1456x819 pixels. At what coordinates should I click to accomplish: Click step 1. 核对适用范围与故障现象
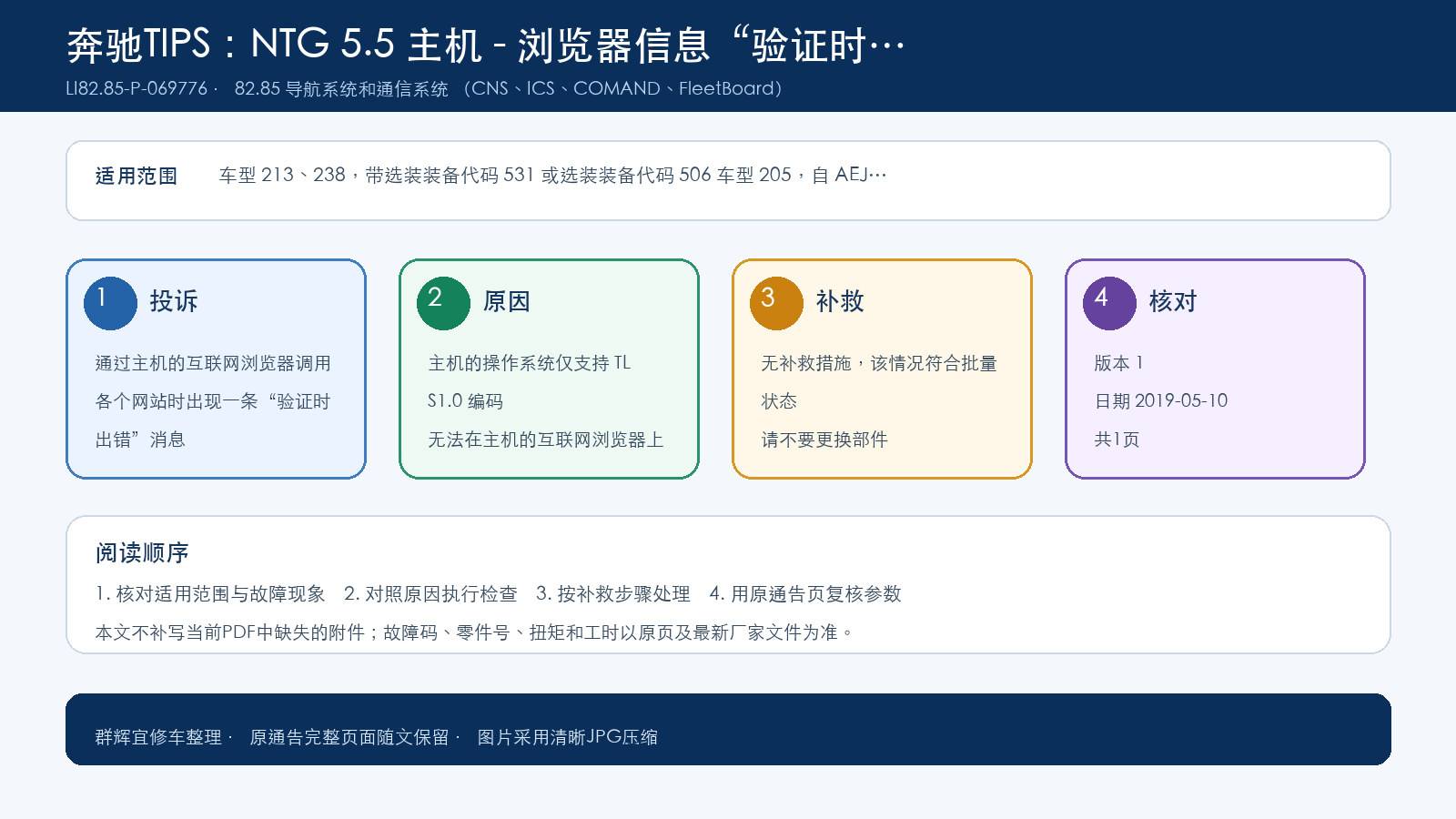coord(210,594)
